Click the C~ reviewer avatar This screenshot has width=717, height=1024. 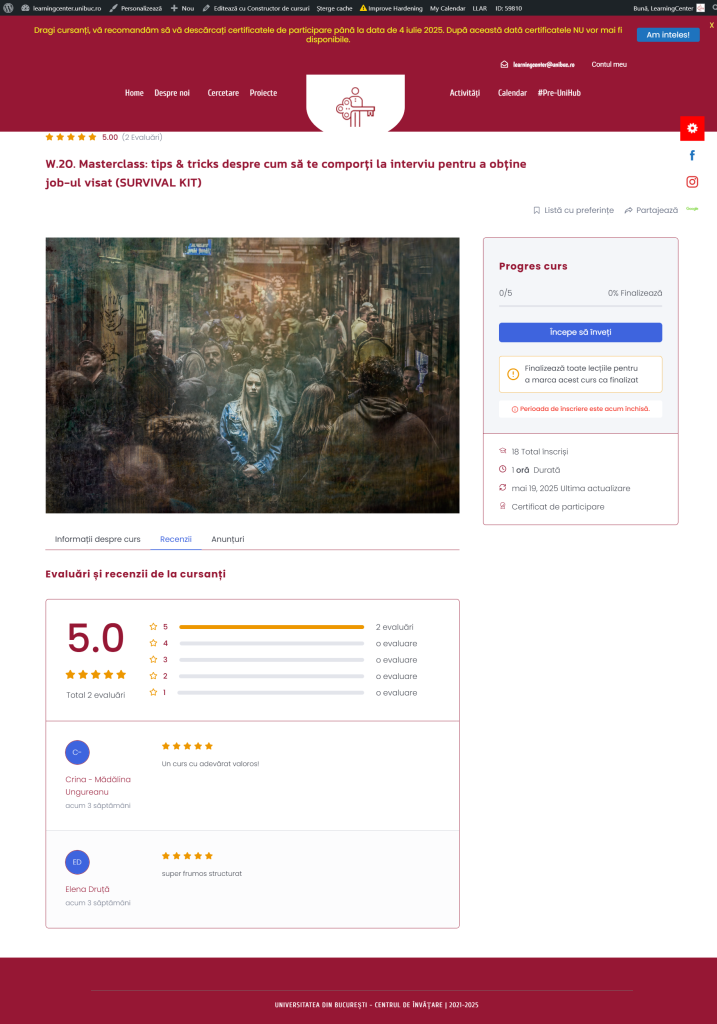tap(77, 752)
